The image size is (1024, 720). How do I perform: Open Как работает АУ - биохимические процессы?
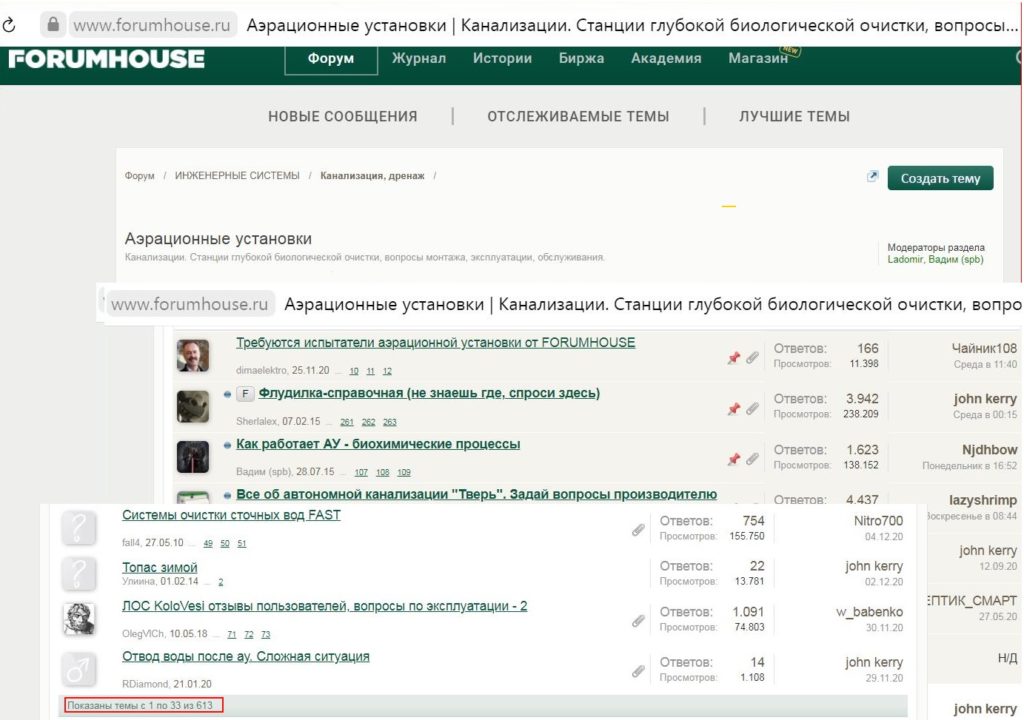378,444
